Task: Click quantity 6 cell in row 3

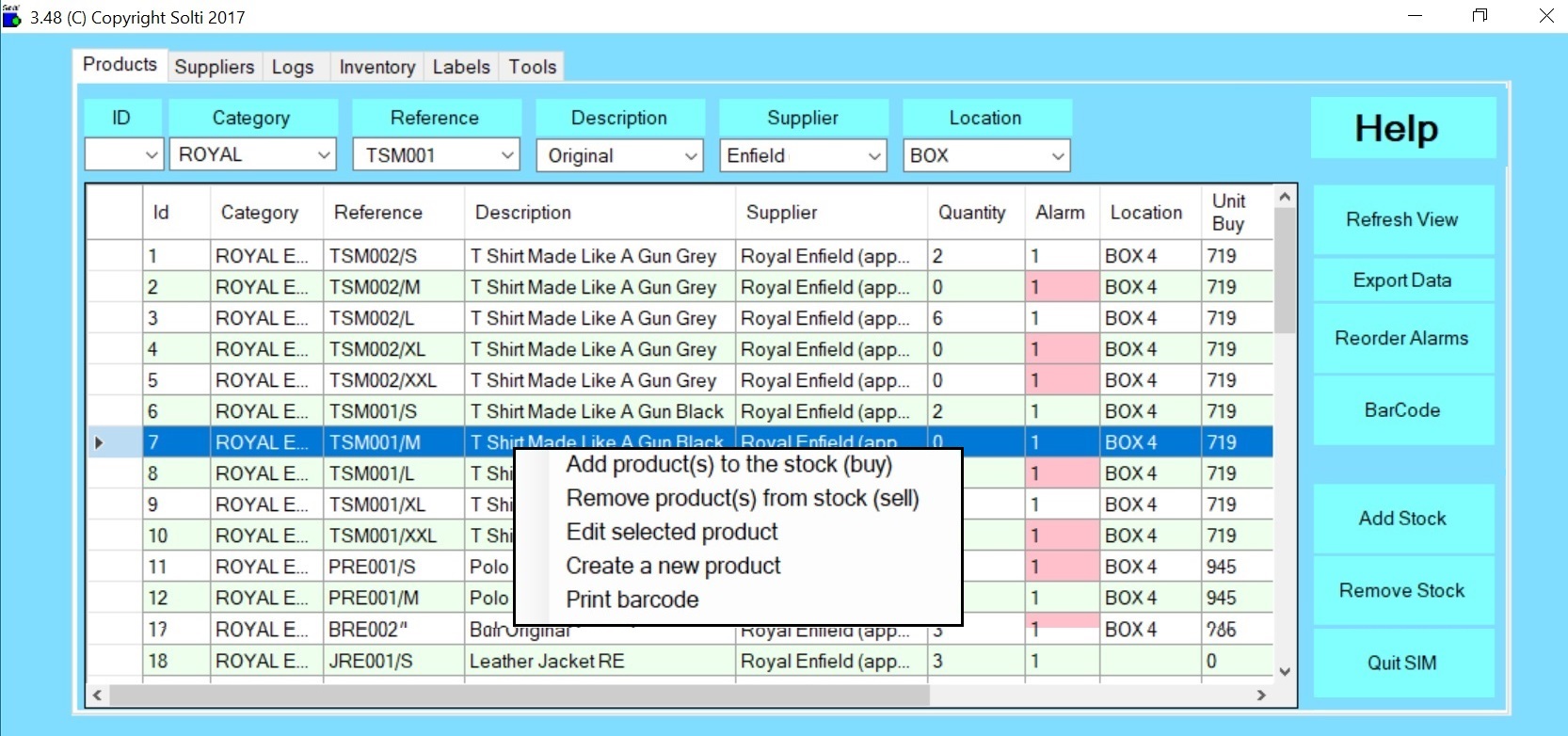Action: [976, 318]
